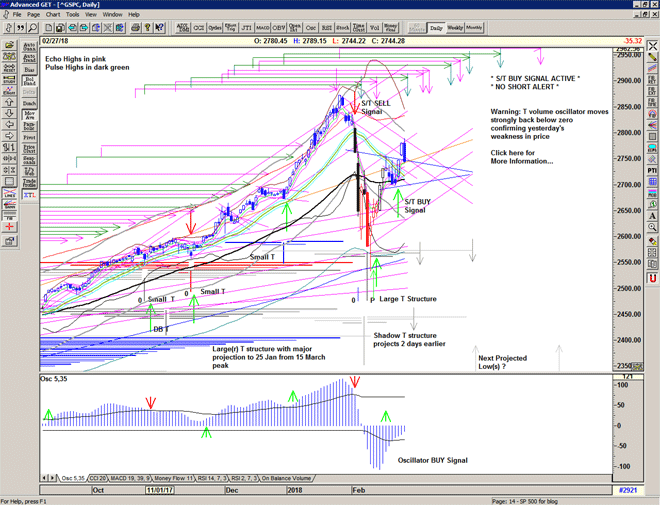Viewport: 660px width, 505px height.
Task: Open the Chart menu
Action: (52, 15)
